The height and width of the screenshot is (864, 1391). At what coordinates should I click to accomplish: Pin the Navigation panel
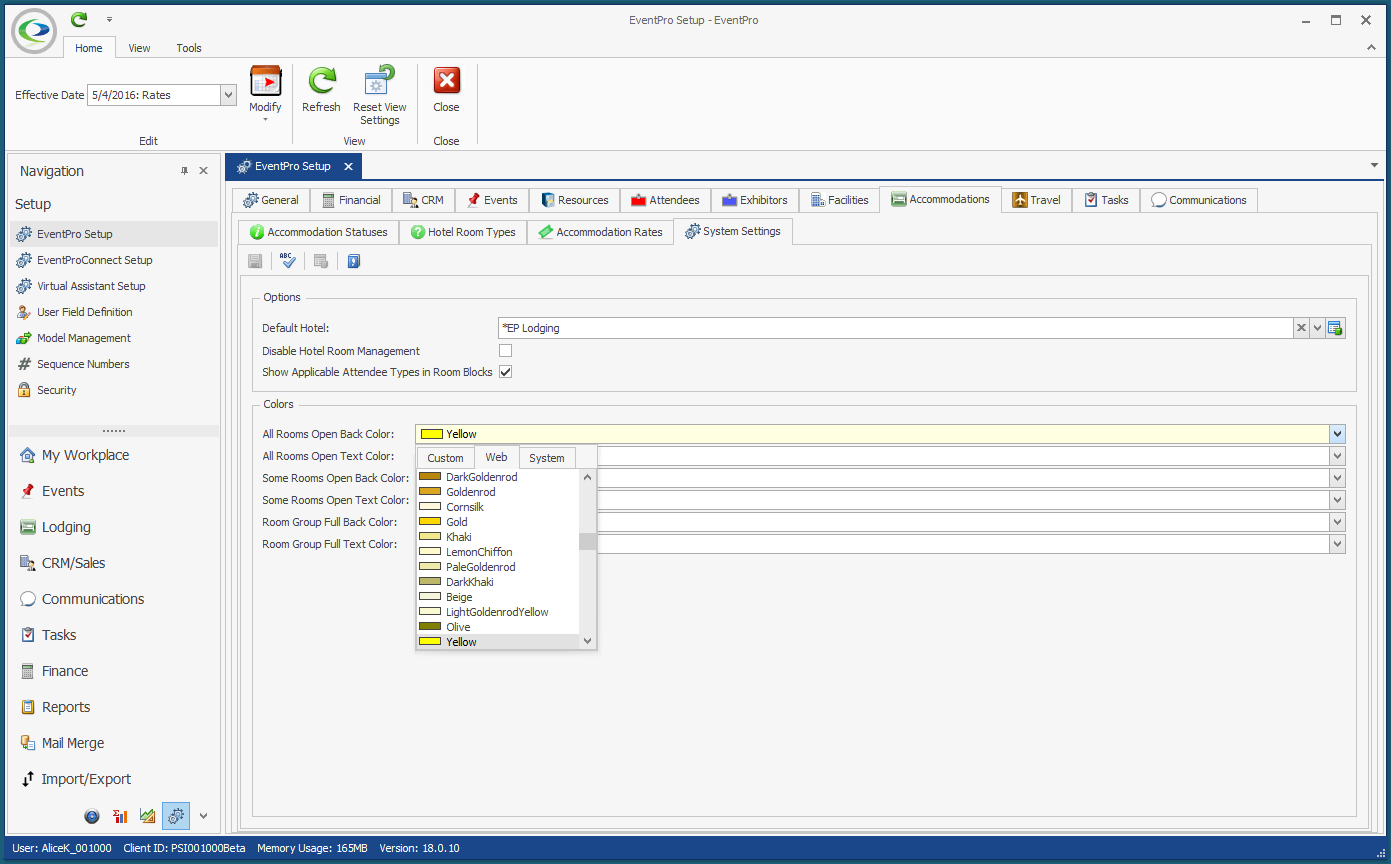click(184, 171)
